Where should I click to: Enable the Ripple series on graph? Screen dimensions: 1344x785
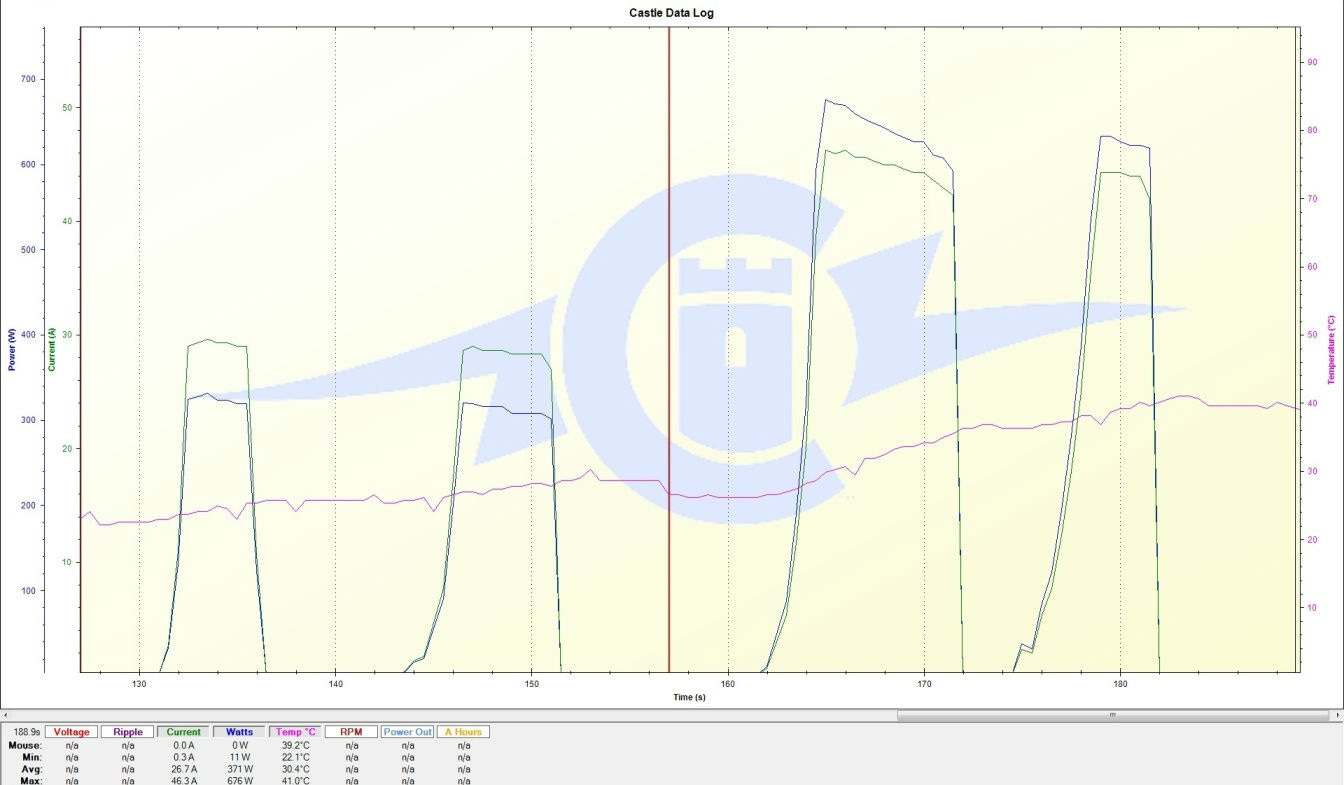point(128,732)
